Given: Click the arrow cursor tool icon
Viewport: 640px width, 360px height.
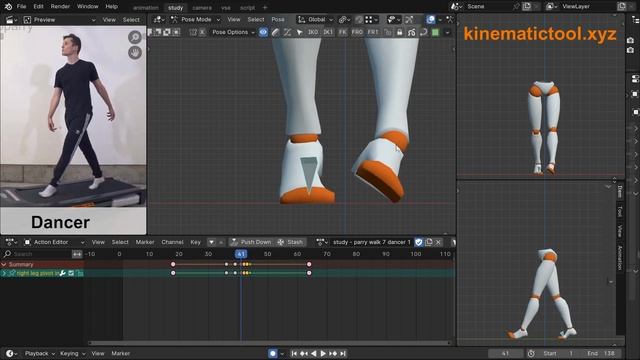Looking at the screenshot, I should tap(300, 32).
